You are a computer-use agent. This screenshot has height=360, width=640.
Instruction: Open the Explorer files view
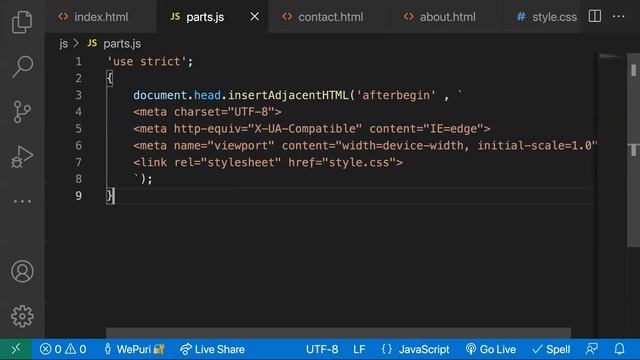coord(22,22)
